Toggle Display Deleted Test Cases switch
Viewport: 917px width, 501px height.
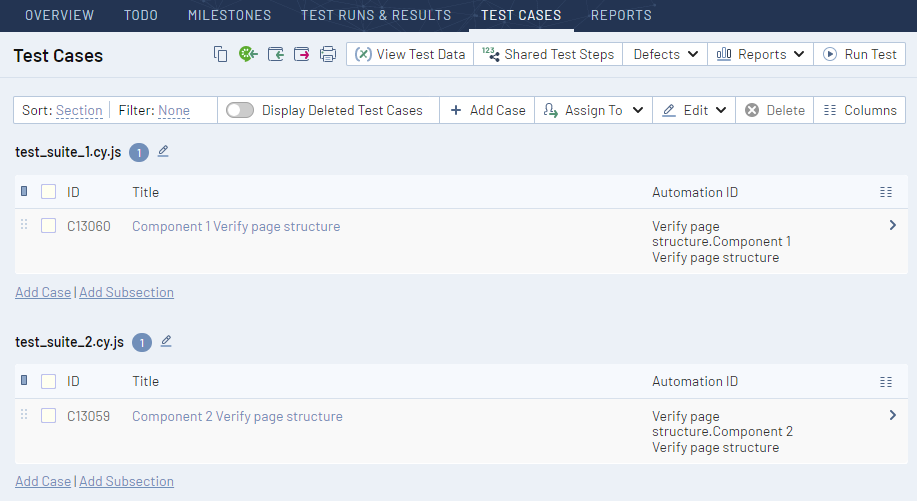pos(240,110)
